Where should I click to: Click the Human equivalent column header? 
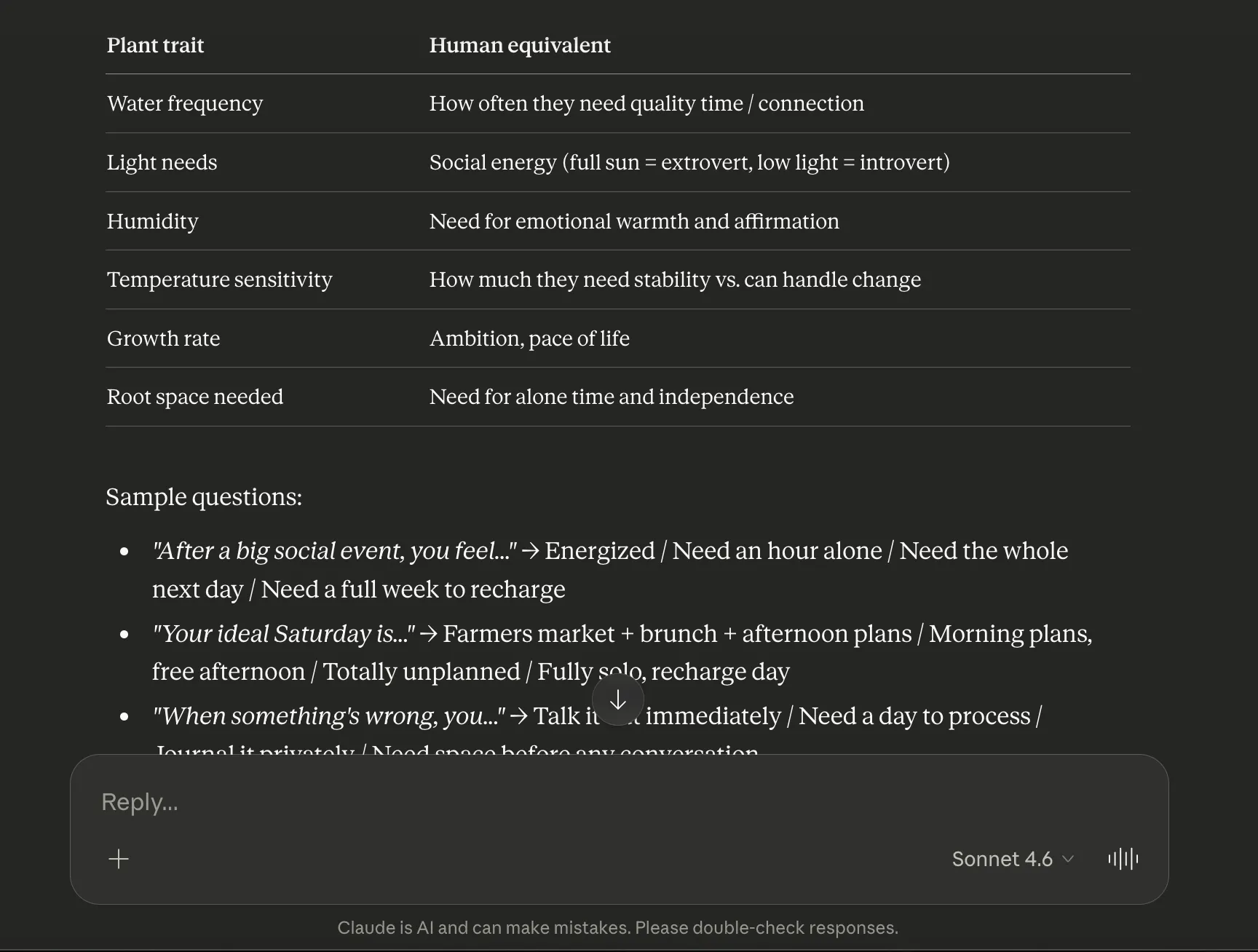[x=520, y=45]
